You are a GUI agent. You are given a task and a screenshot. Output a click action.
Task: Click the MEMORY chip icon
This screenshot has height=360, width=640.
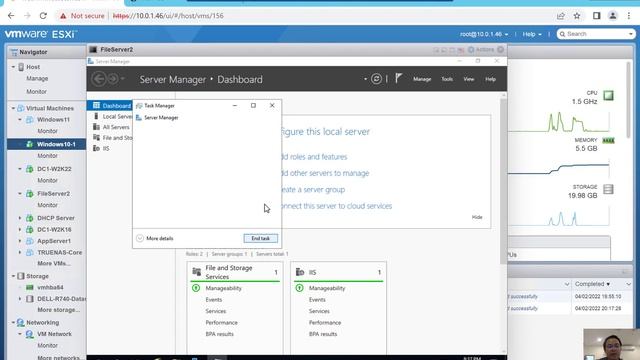click(608, 140)
